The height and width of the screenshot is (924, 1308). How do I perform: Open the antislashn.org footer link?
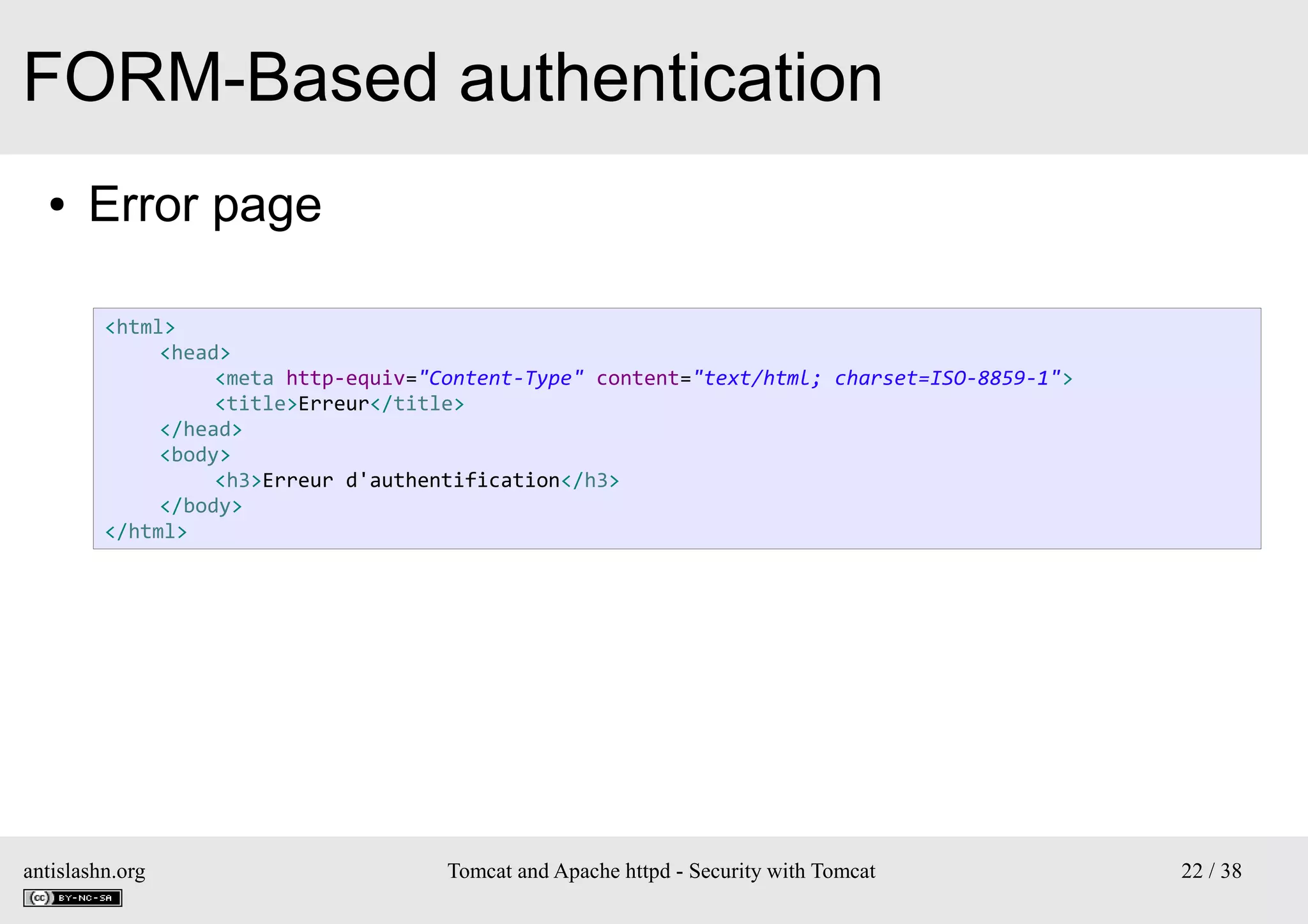point(84,871)
